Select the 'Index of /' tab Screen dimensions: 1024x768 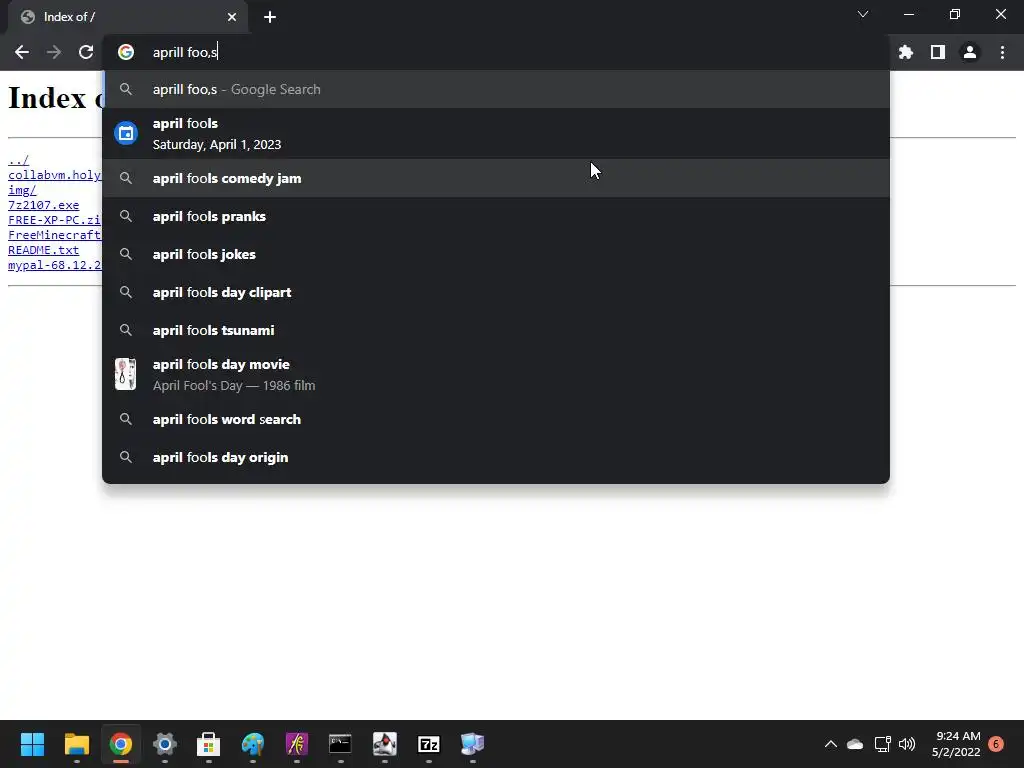[x=127, y=17]
